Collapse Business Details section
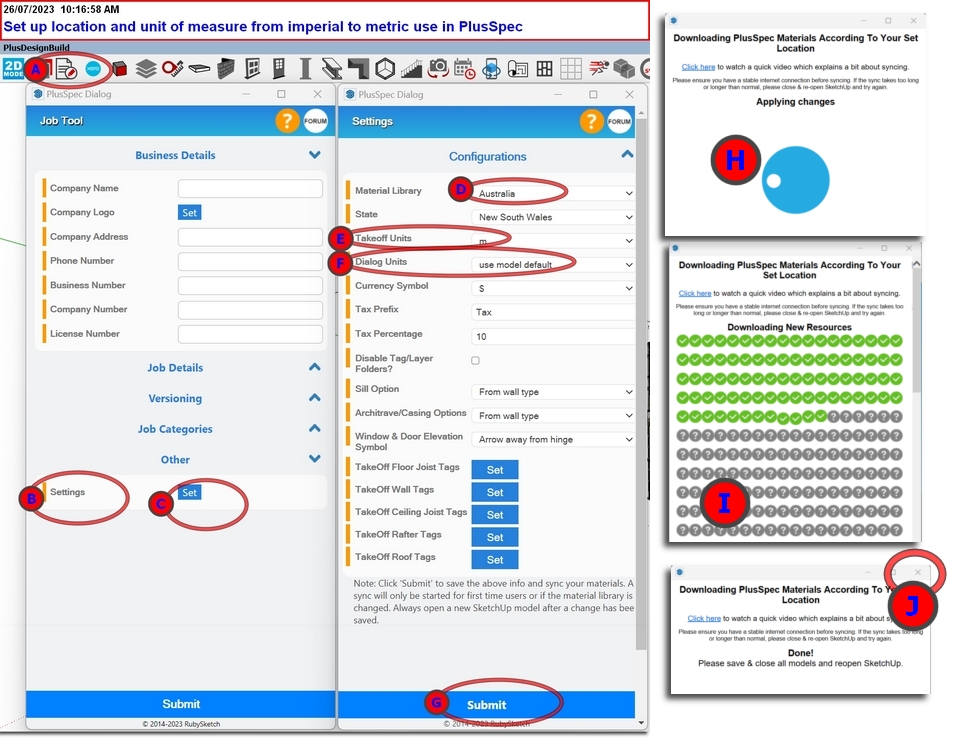The height and width of the screenshot is (740, 973). 315,154
